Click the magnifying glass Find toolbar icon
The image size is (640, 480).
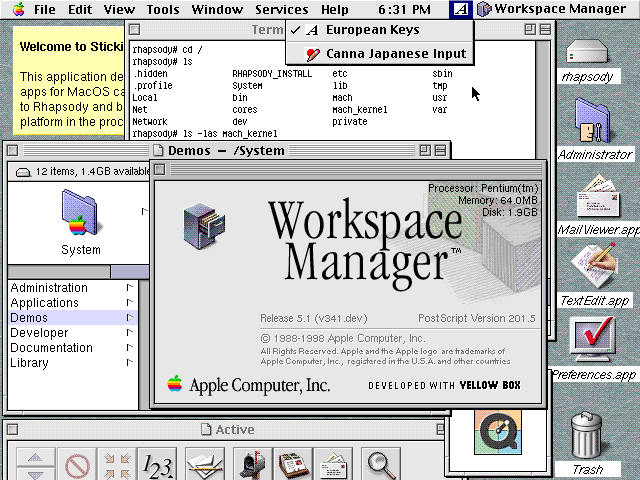tap(380, 464)
